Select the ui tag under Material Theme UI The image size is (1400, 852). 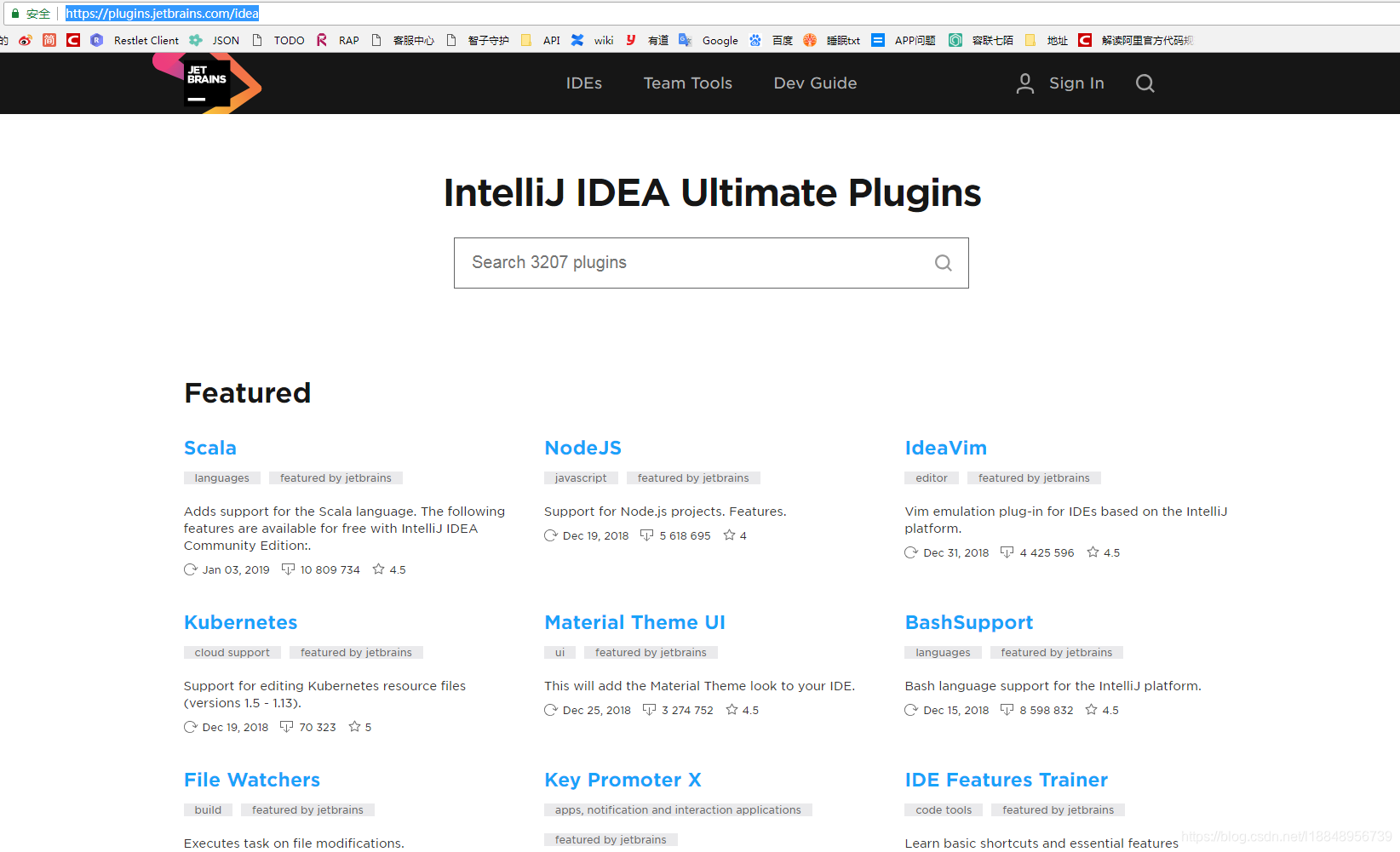560,653
